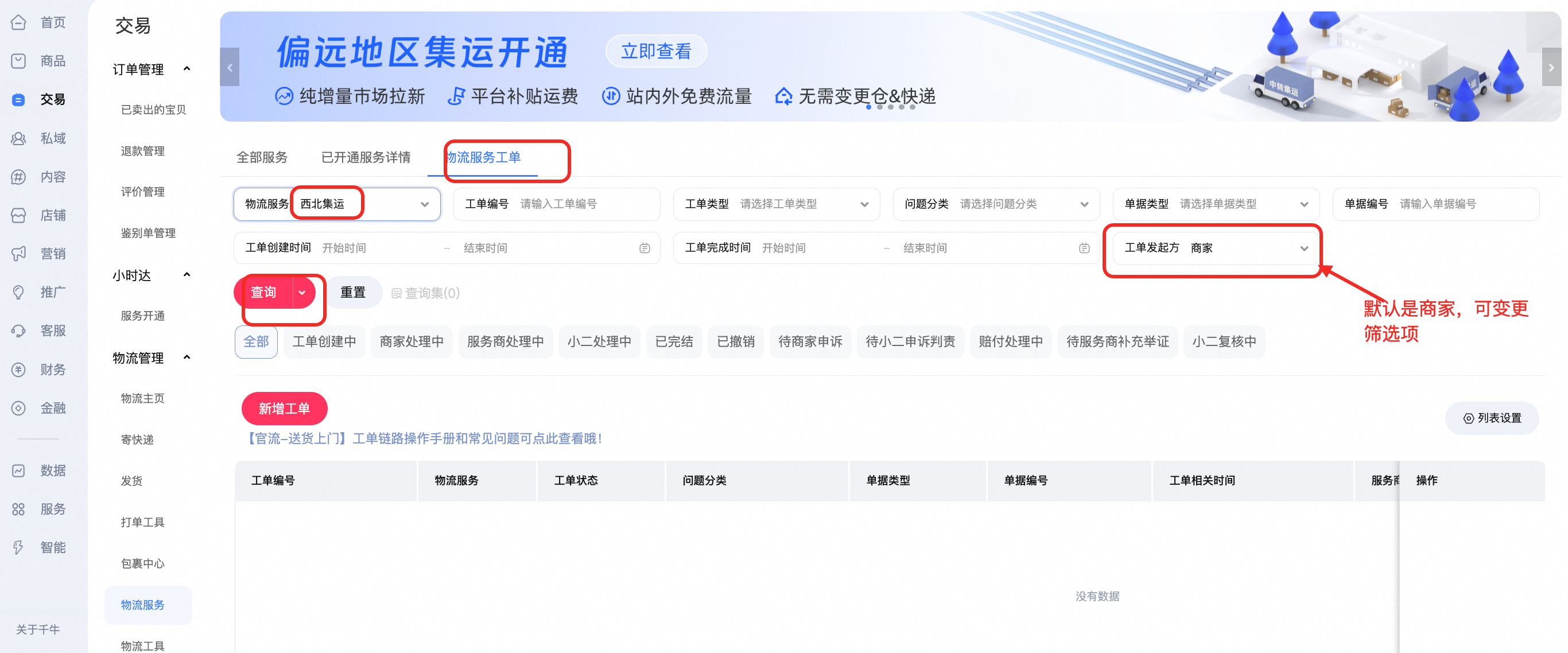Click the 新增工单 button
This screenshot has height=653, width=1568.
284,409
